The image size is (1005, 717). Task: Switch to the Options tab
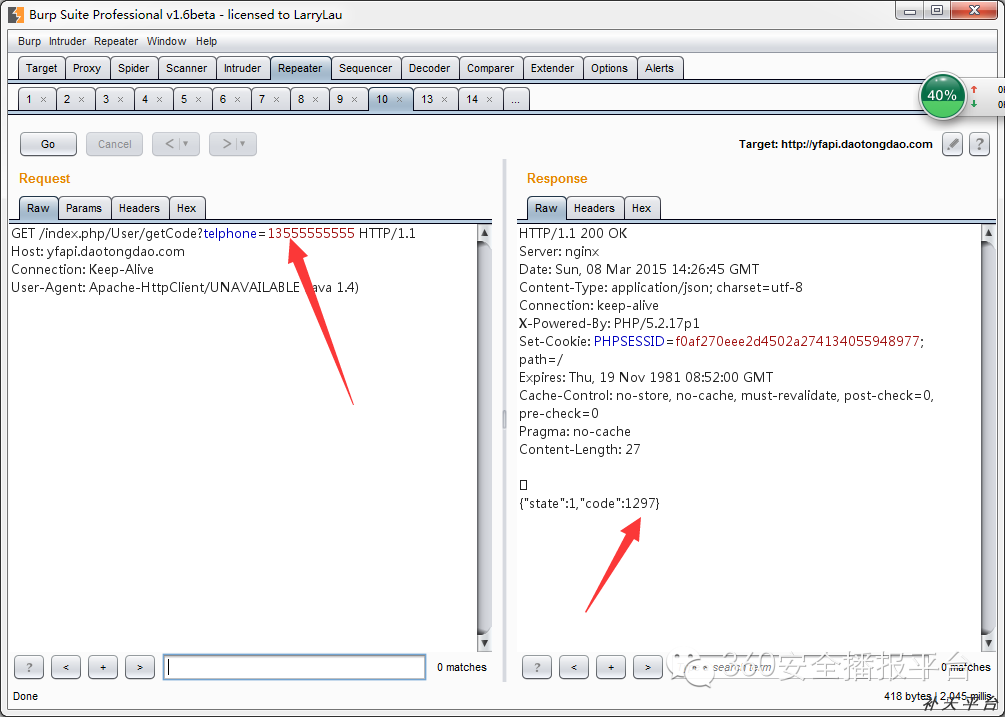[610, 68]
